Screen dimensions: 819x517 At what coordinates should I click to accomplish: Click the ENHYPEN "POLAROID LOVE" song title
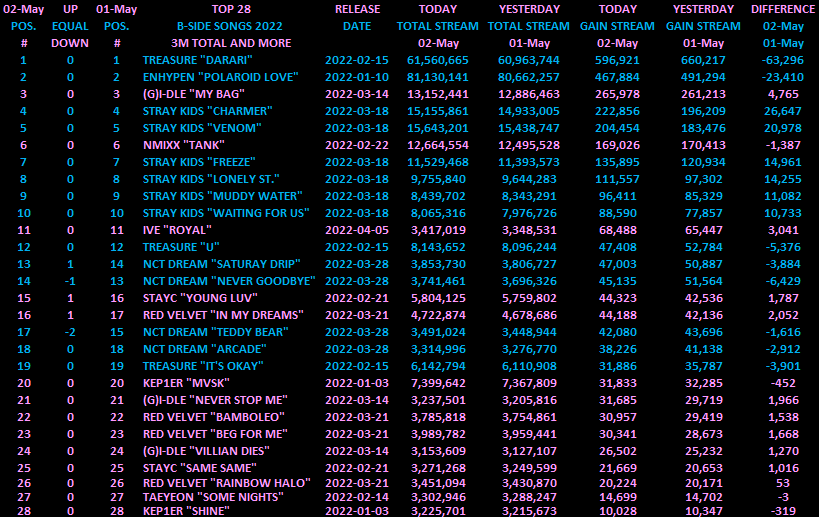tap(220, 77)
